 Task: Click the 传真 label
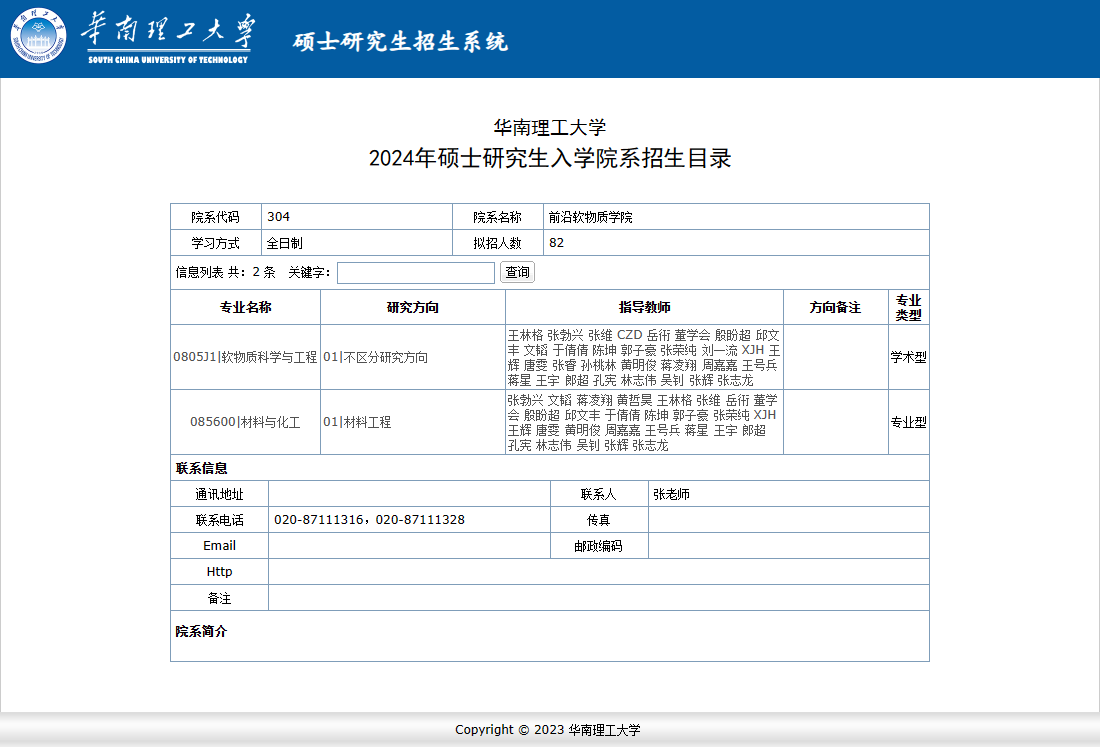599,520
